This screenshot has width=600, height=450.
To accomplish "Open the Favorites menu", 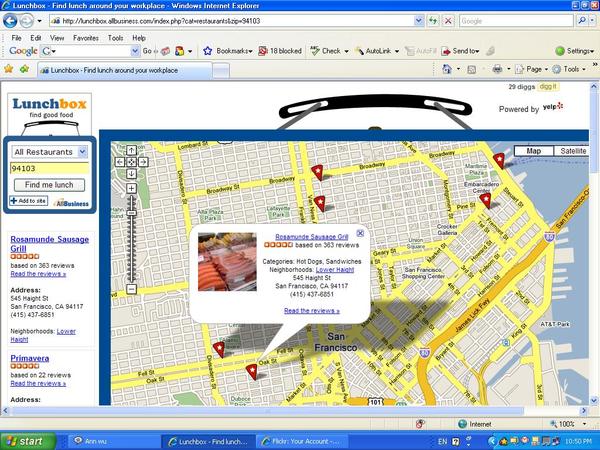I will tap(86, 38).
